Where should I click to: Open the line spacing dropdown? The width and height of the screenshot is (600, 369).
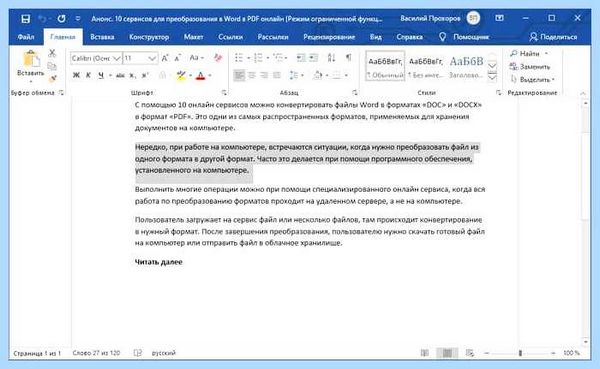297,75
